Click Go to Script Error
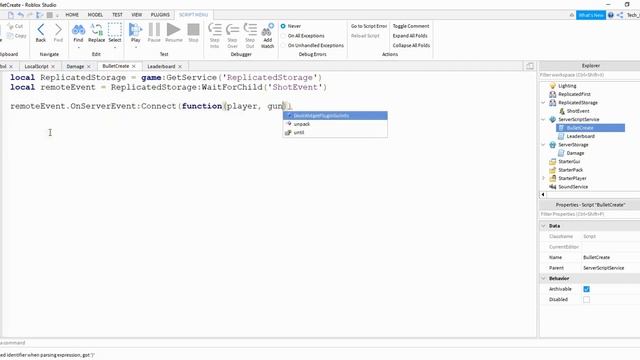 click(369, 26)
